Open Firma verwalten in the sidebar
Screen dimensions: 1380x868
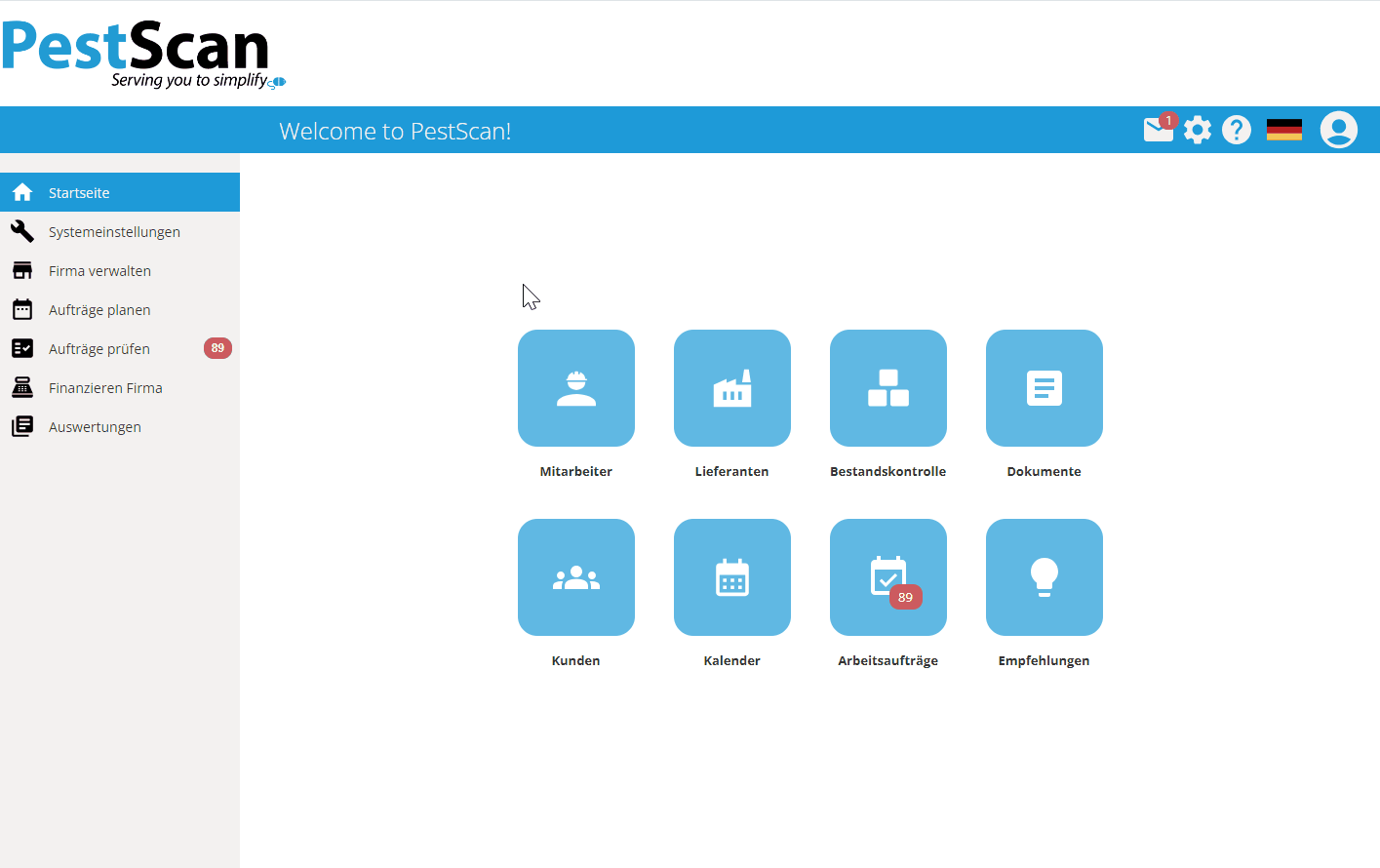120,270
